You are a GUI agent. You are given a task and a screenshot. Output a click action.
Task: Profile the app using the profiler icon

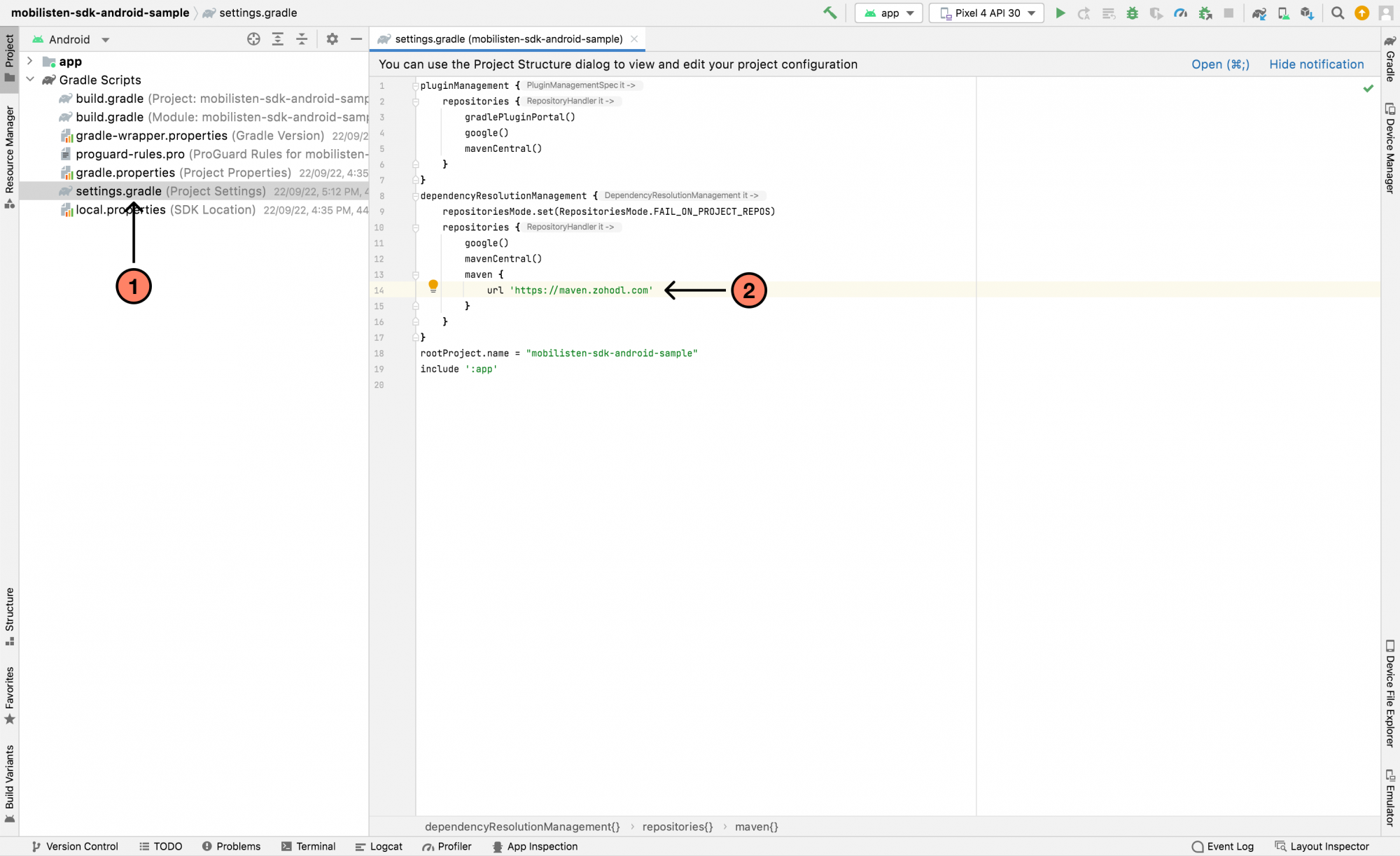click(1180, 13)
